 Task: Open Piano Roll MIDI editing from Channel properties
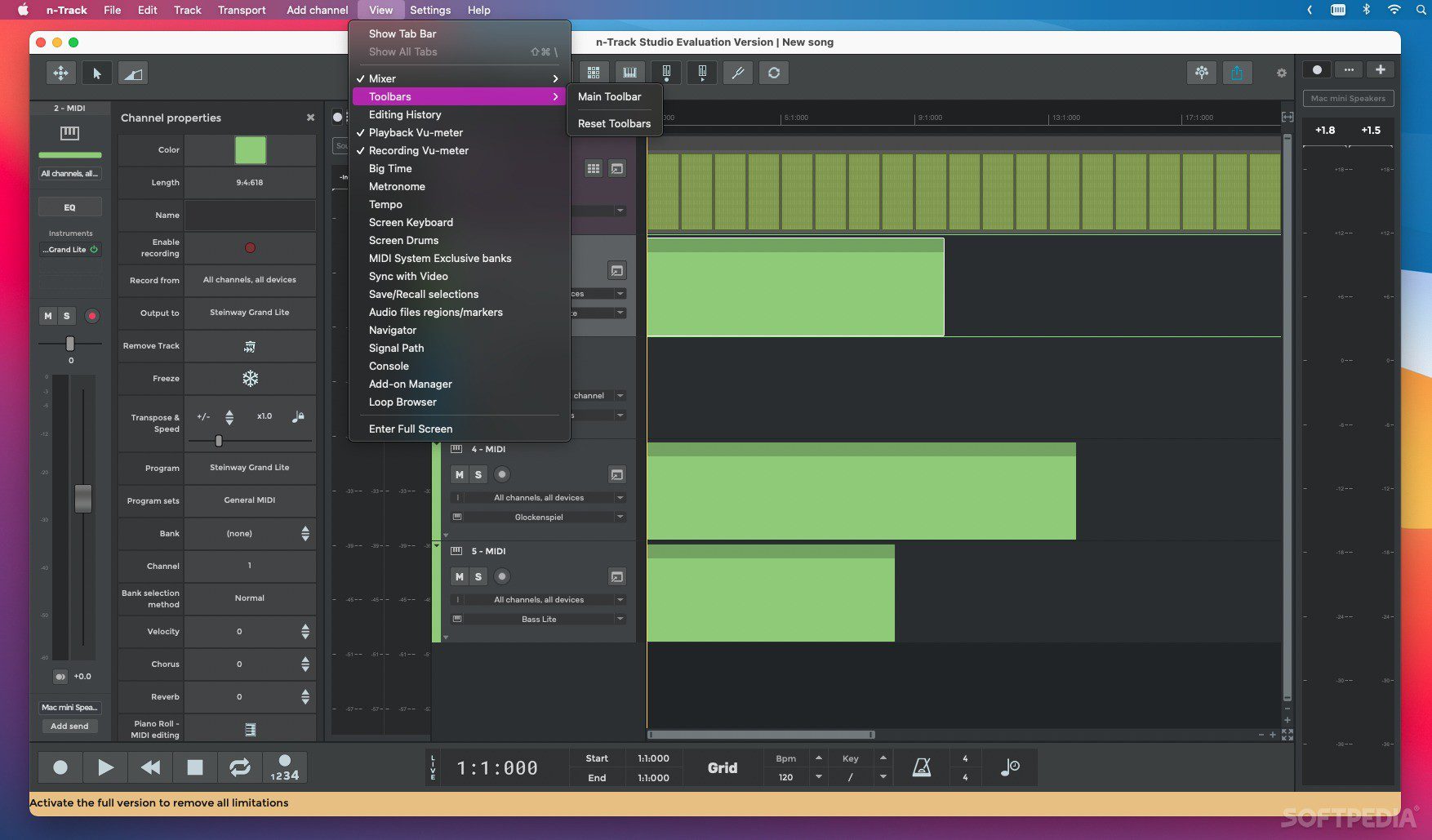point(250,728)
